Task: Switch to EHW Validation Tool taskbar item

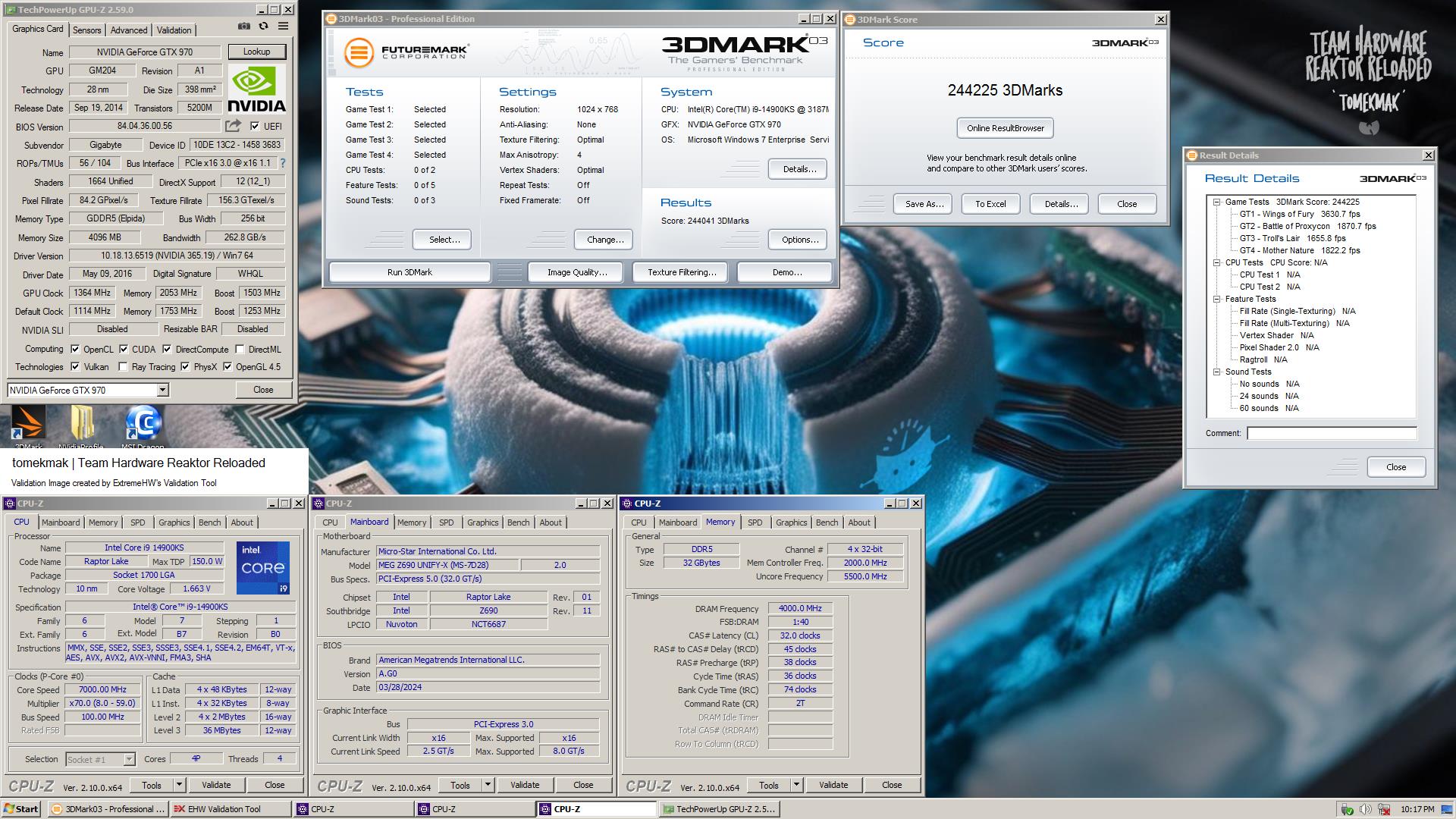Action: click(x=231, y=809)
